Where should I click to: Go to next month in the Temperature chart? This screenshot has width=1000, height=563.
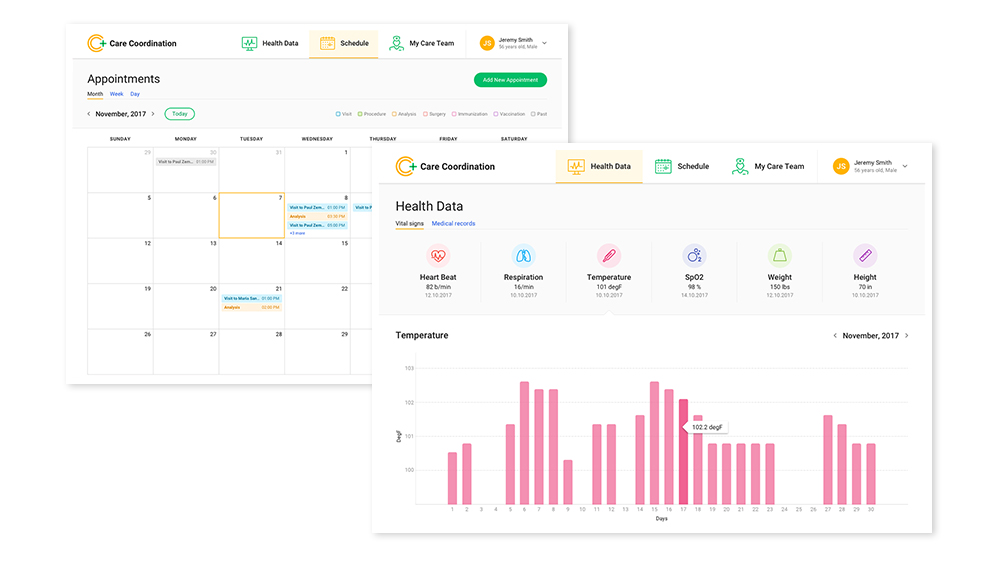click(x=907, y=336)
